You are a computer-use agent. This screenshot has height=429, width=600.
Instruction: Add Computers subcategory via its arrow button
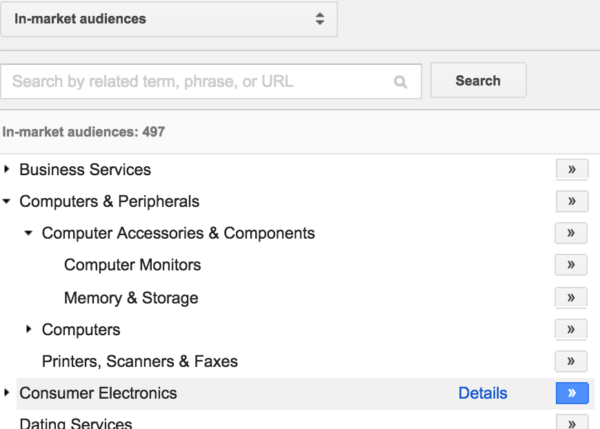click(x=571, y=329)
